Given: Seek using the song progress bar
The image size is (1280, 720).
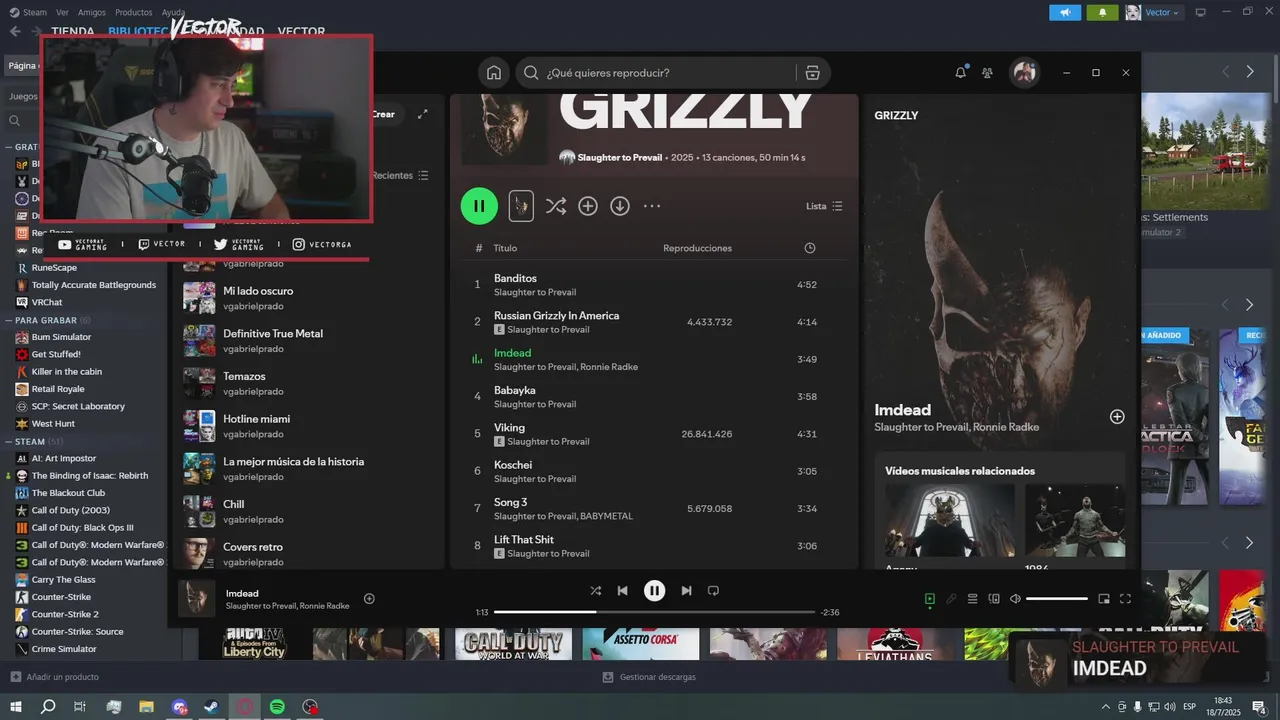Looking at the screenshot, I should point(654,612).
